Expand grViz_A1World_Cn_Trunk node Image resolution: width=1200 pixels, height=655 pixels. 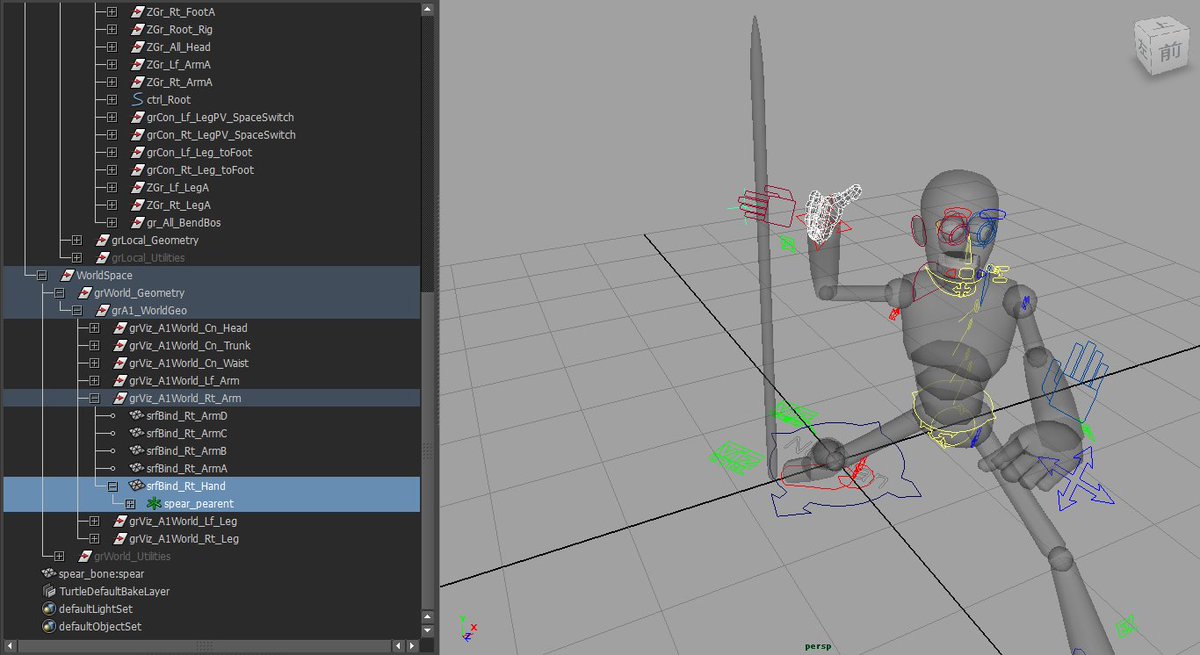tap(94, 346)
